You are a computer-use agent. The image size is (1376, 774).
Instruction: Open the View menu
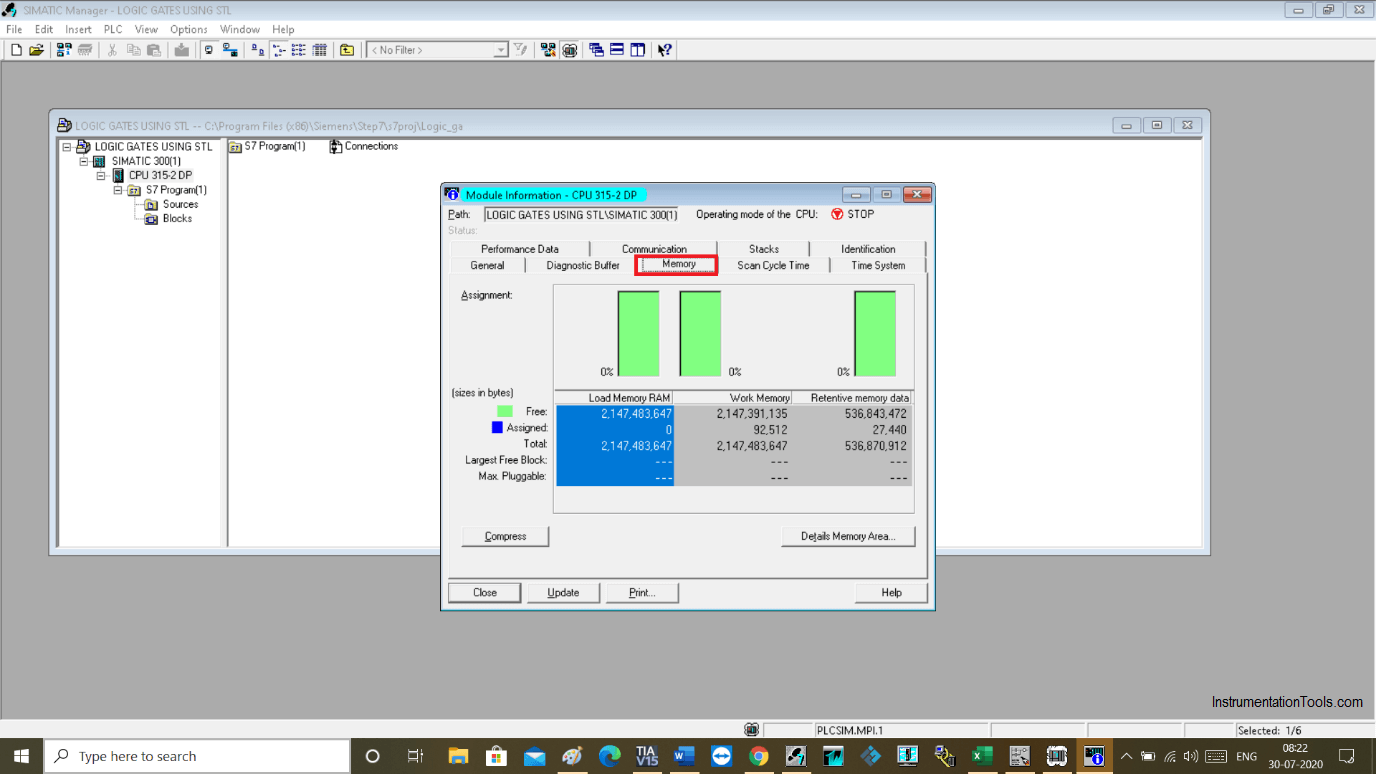pyautogui.click(x=146, y=29)
